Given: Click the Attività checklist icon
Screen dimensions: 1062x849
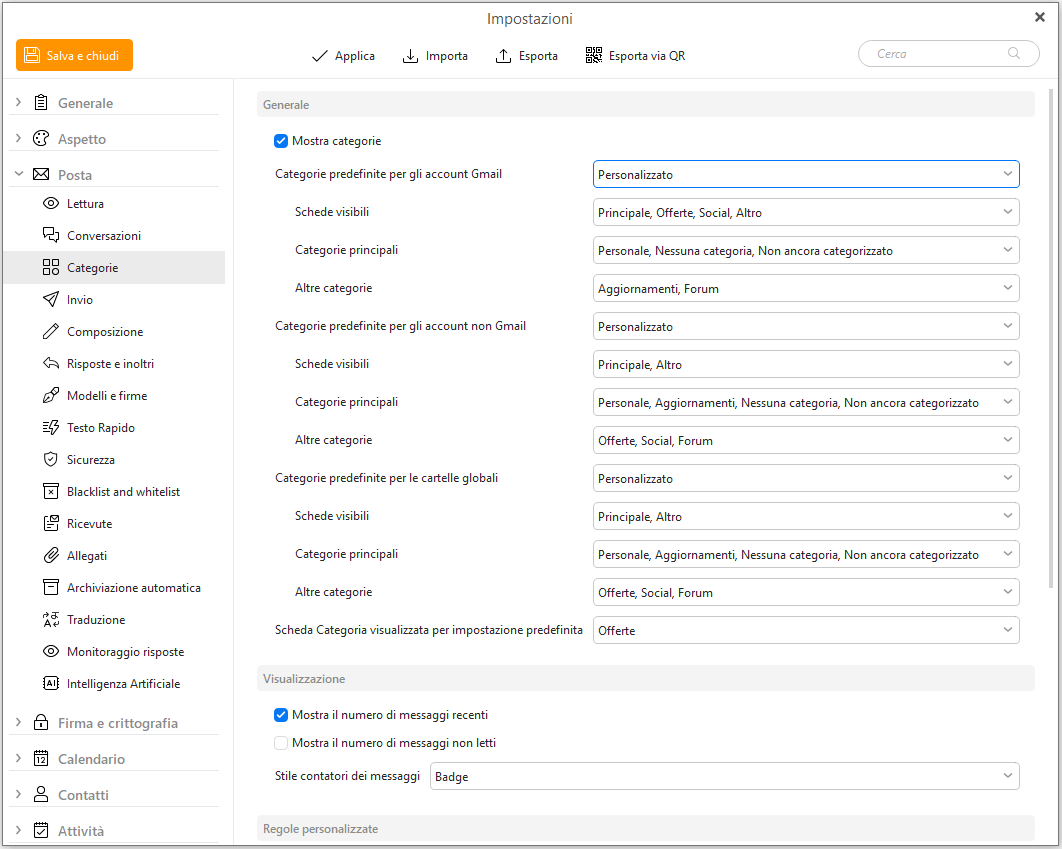Looking at the screenshot, I should pos(41,831).
